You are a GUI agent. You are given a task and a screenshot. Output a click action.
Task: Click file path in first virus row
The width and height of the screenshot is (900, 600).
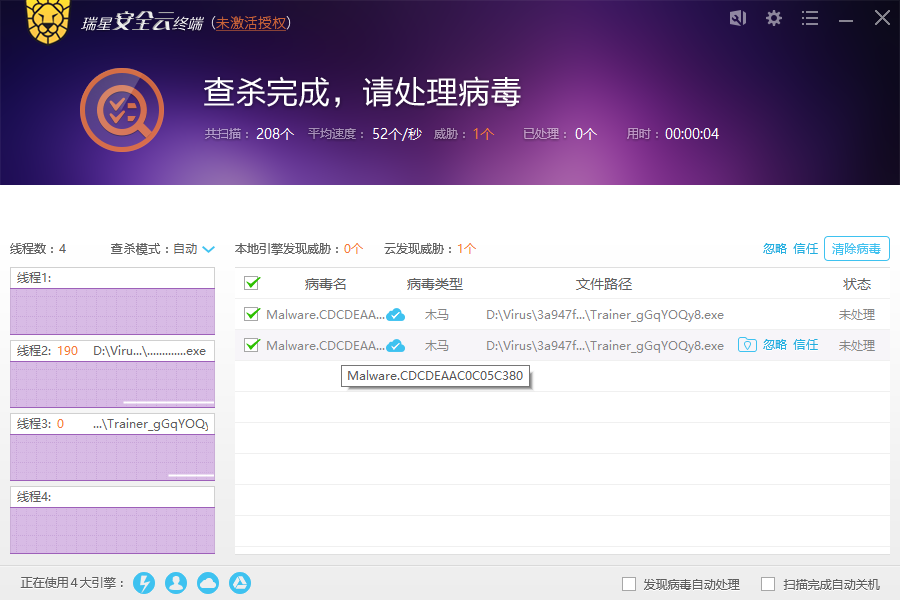coord(605,315)
